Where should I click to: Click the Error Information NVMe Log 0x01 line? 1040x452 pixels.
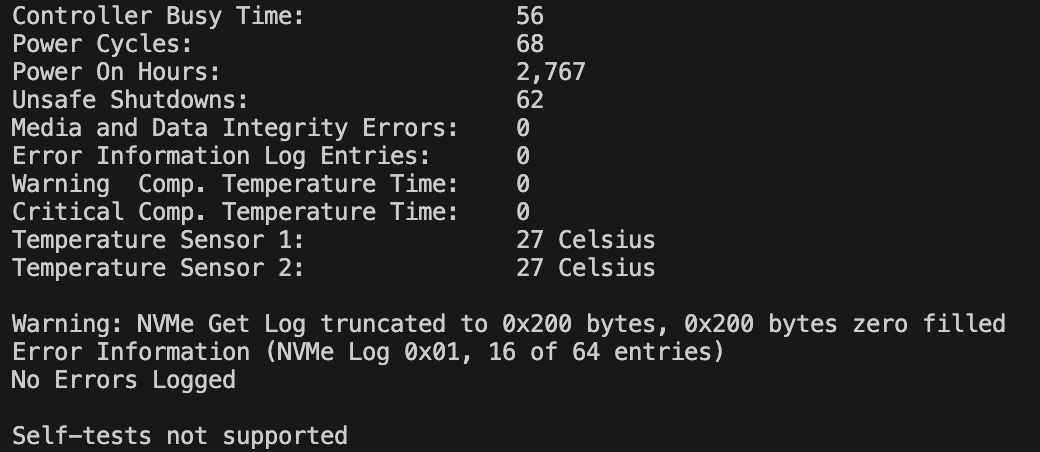[368, 352]
